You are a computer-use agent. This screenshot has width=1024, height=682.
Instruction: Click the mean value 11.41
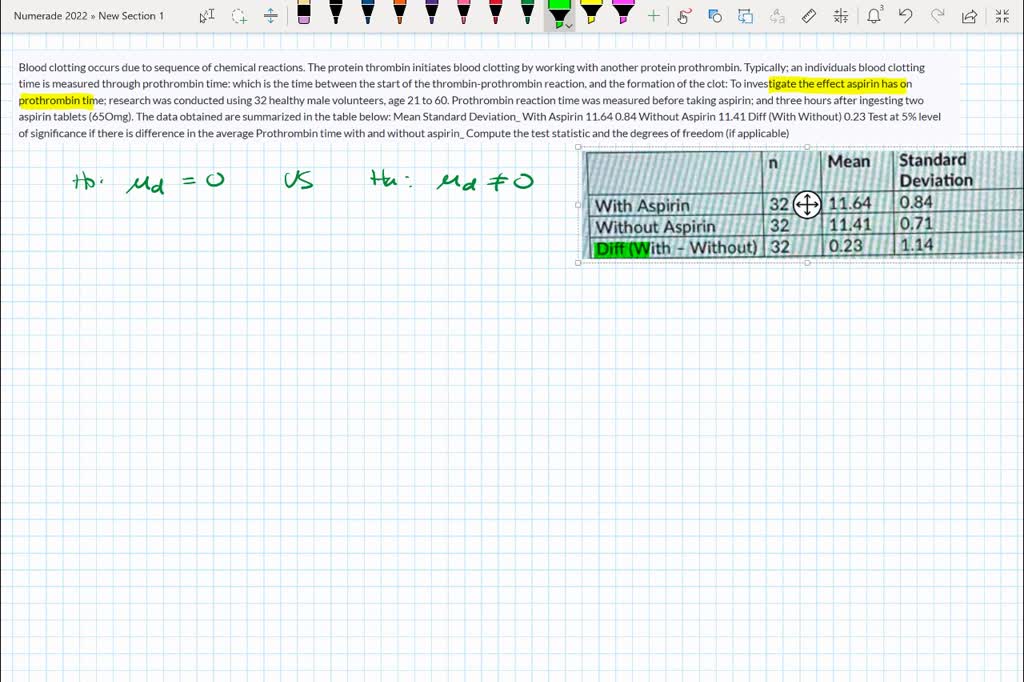point(850,225)
